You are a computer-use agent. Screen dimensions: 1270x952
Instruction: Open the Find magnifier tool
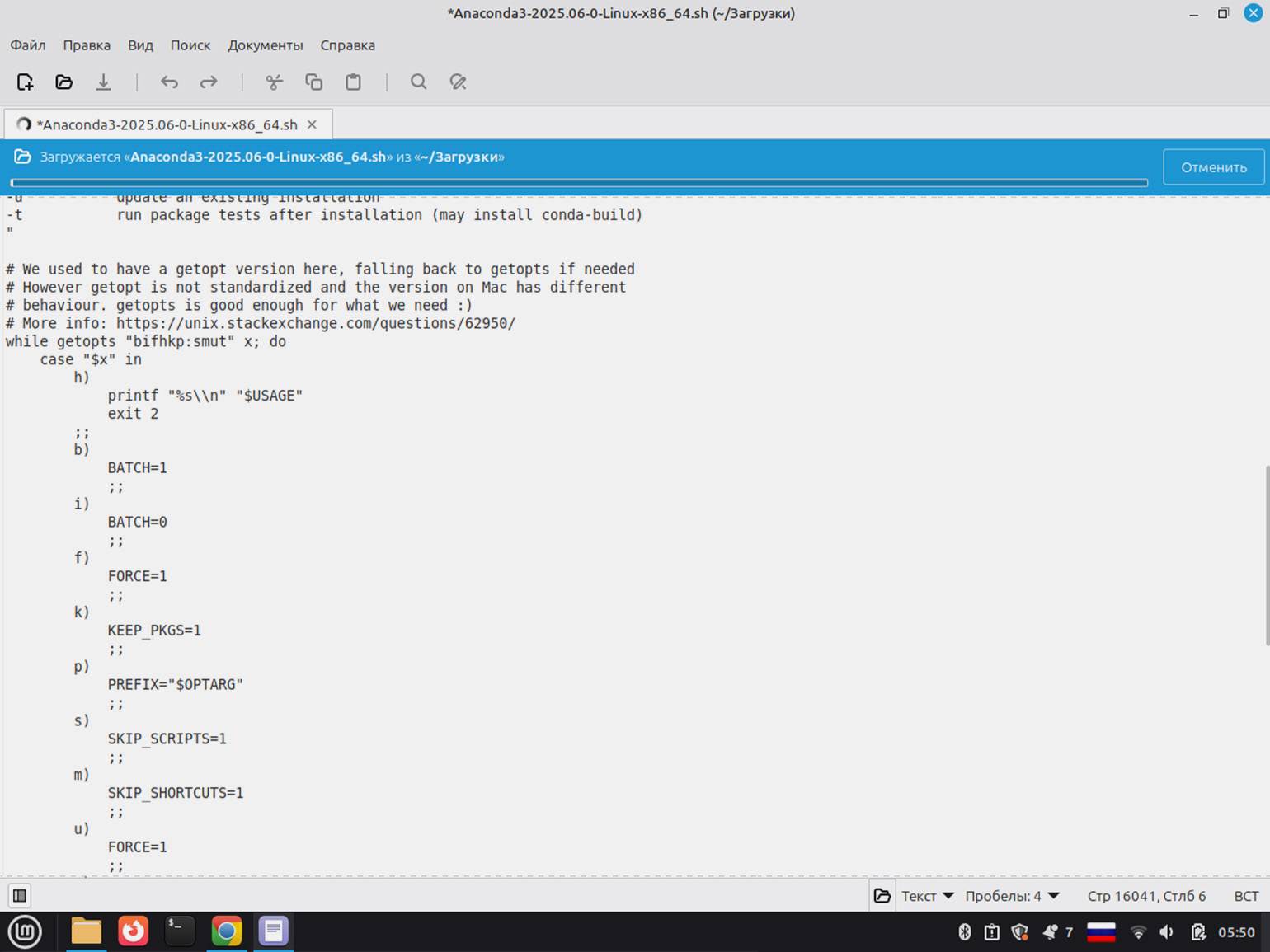coord(418,82)
